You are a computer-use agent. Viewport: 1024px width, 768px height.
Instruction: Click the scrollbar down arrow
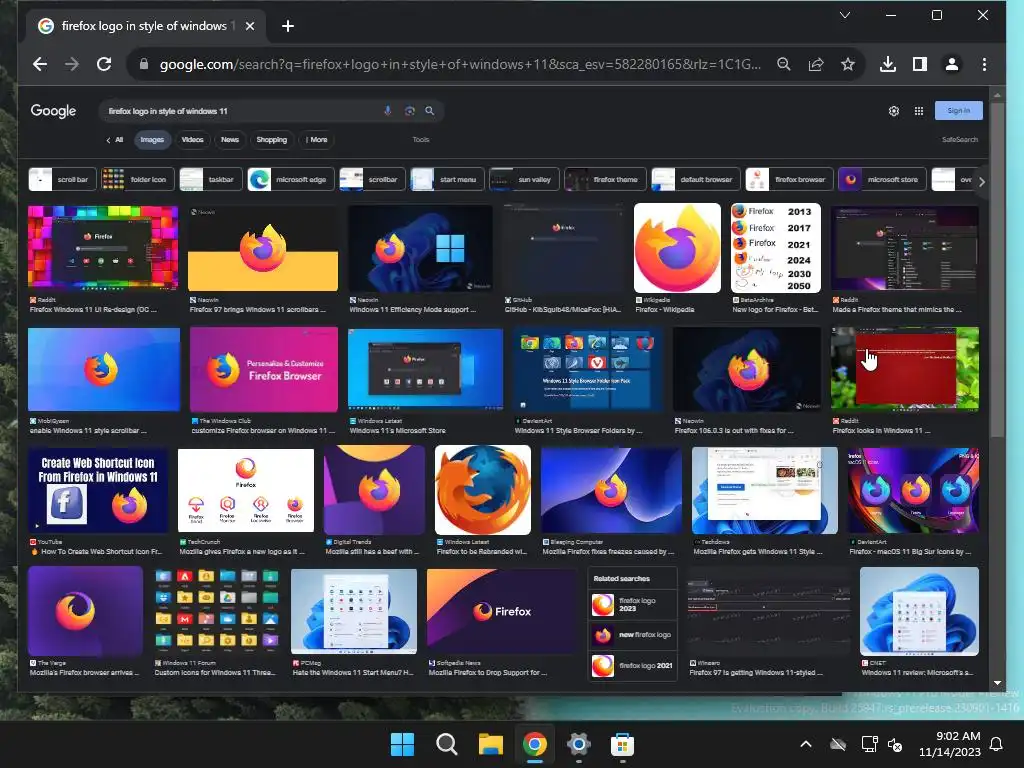[997, 683]
